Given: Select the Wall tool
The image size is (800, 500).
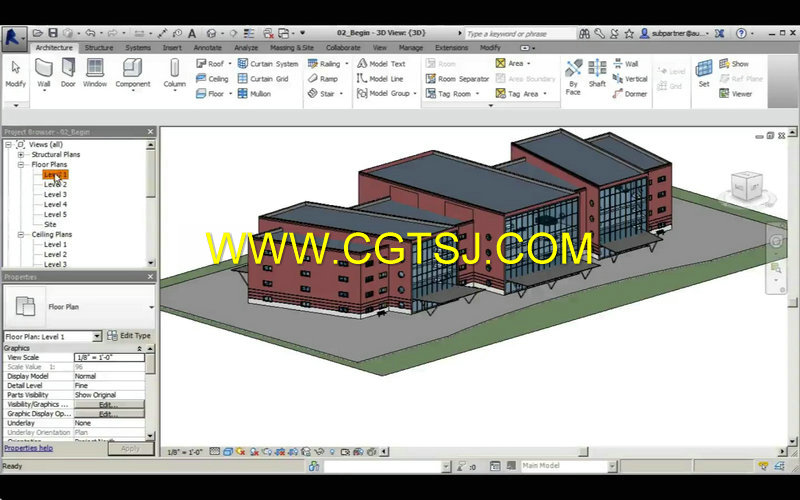Looking at the screenshot, I should tap(44, 72).
